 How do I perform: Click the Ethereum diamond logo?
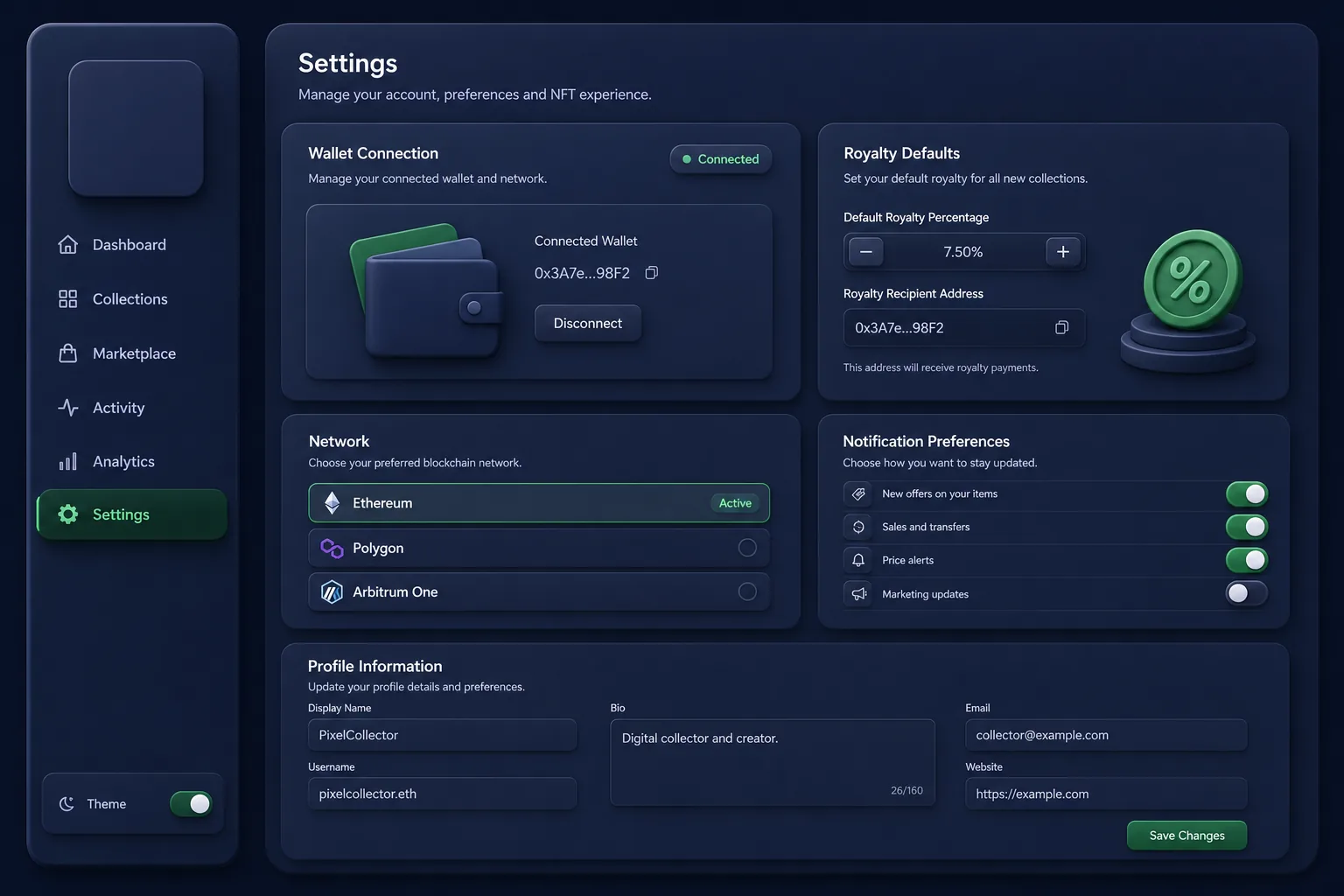[x=332, y=503]
